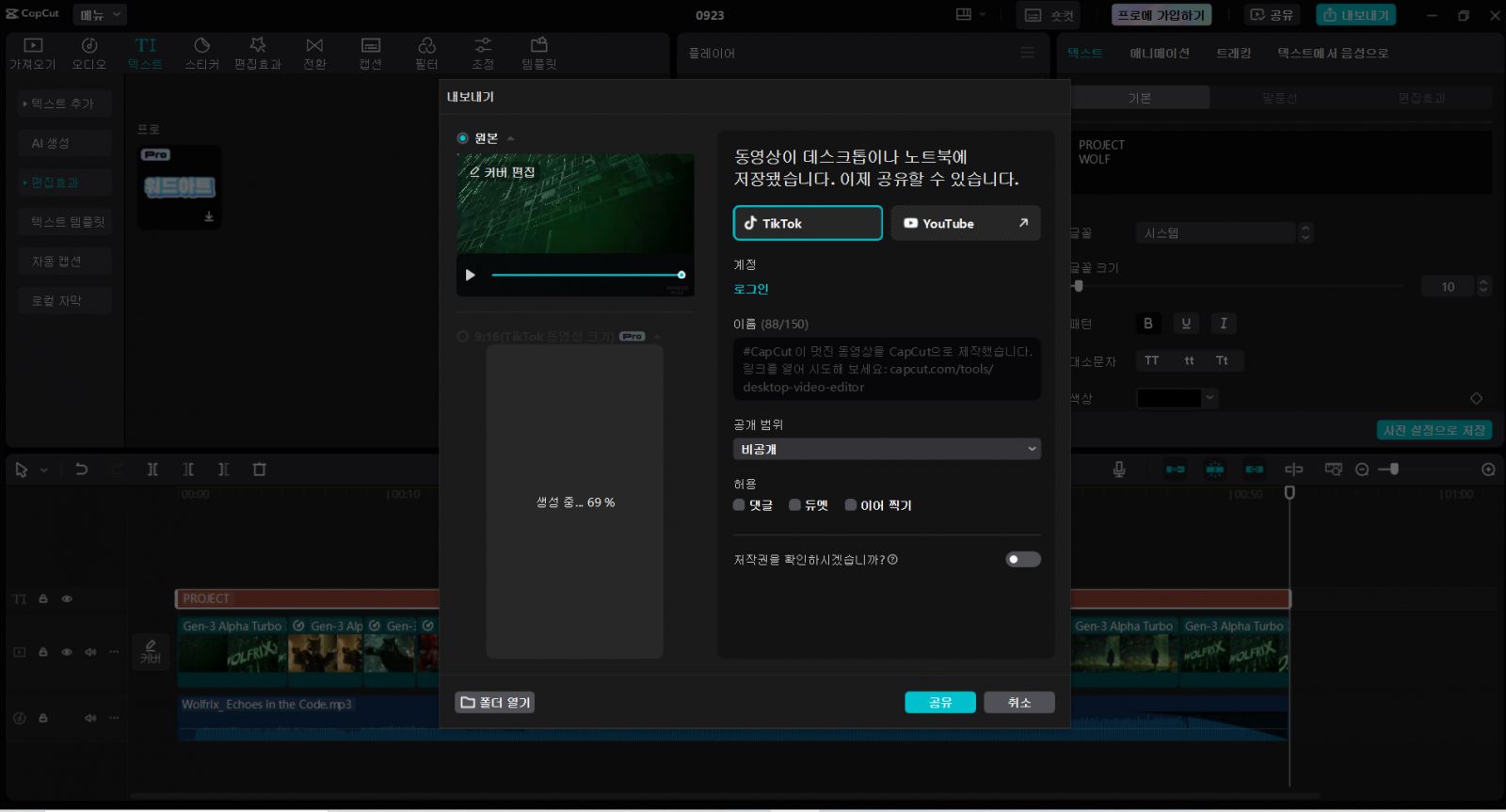Click the keyframe diamond icon next to color
This screenshot has height=812, width=1506.
pos(1476,398)
